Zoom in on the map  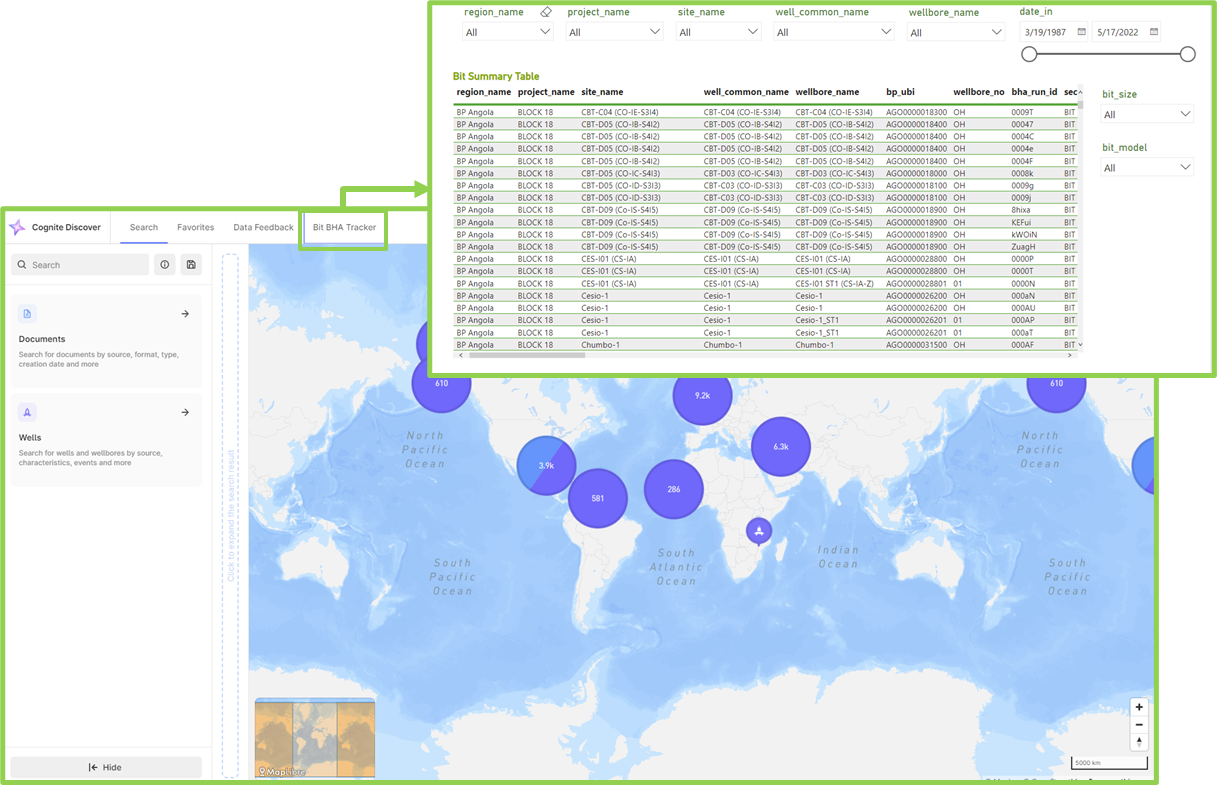pos(1139,707)
